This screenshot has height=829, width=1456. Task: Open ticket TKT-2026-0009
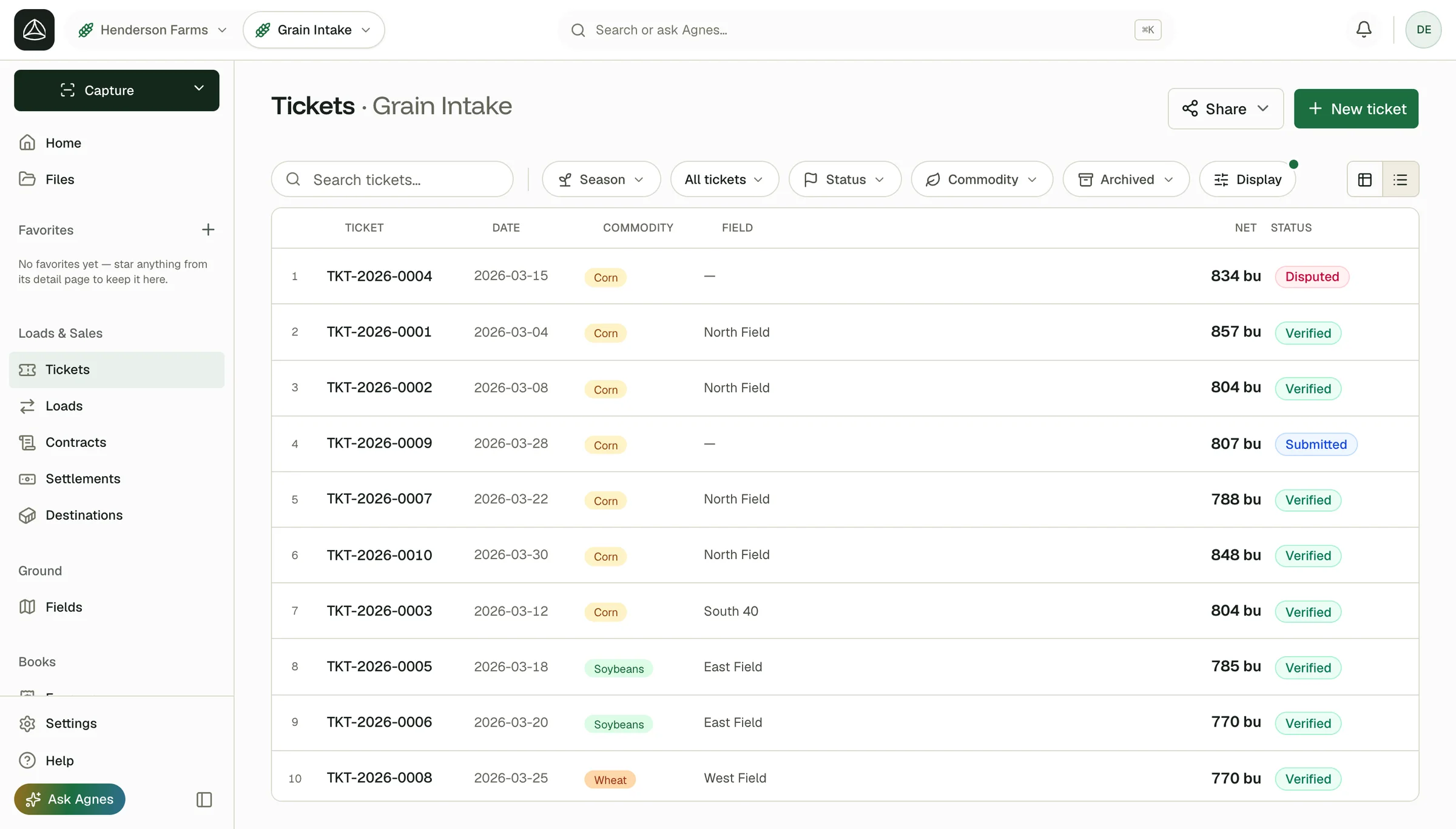[x=379, y=443]
